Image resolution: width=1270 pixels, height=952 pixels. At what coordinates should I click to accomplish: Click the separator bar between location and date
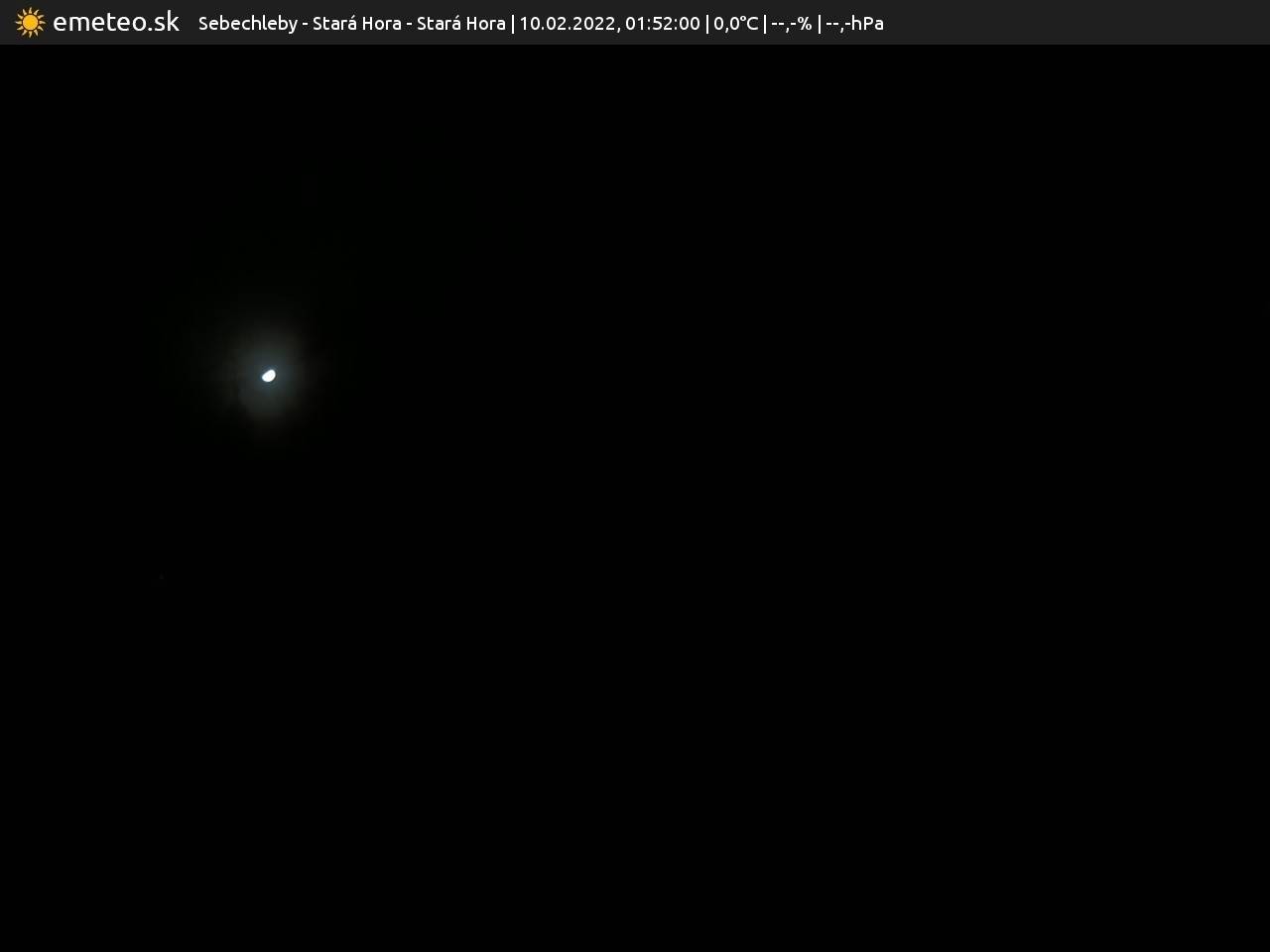(x=513, y=23)
